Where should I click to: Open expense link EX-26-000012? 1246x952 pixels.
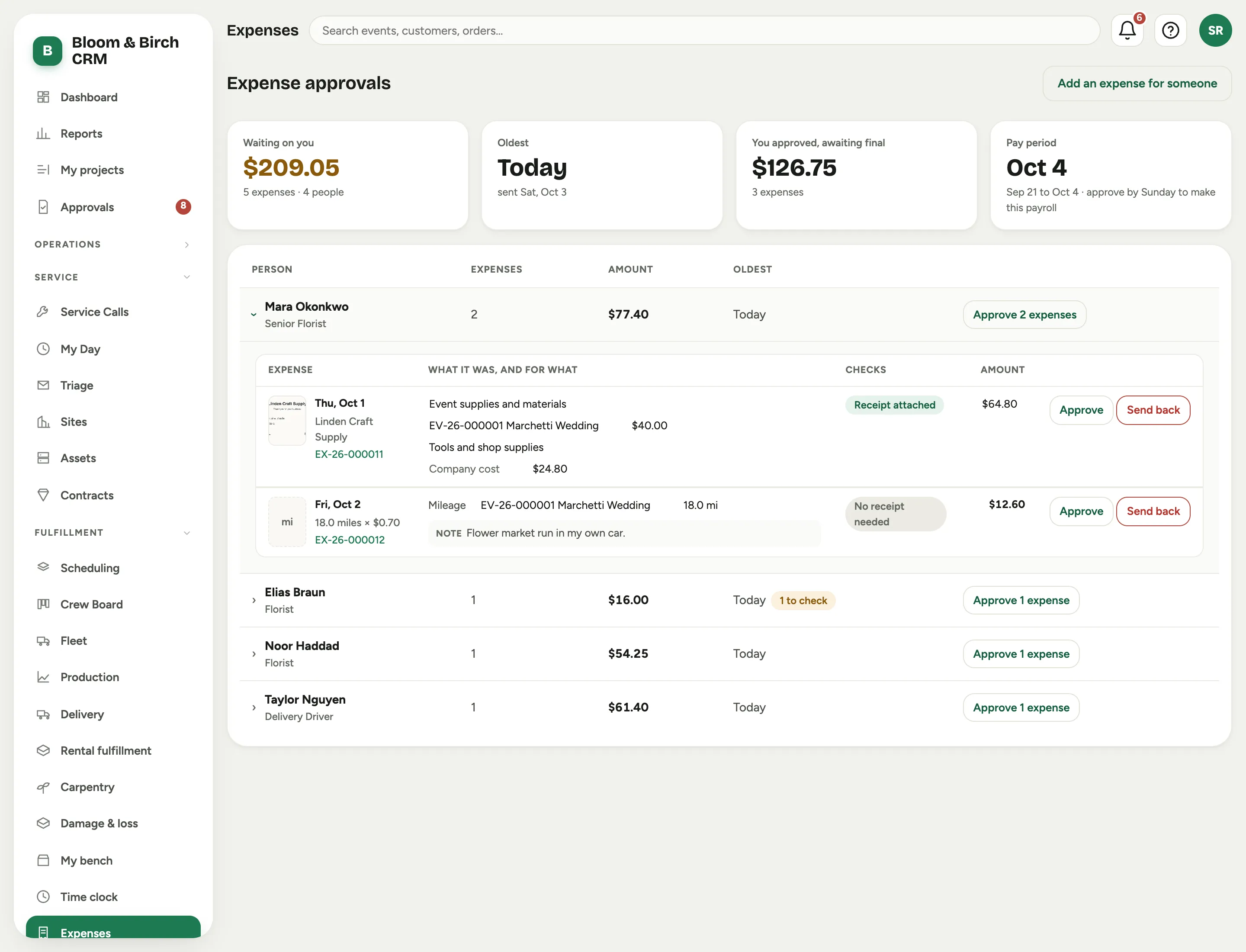(349, 540)
